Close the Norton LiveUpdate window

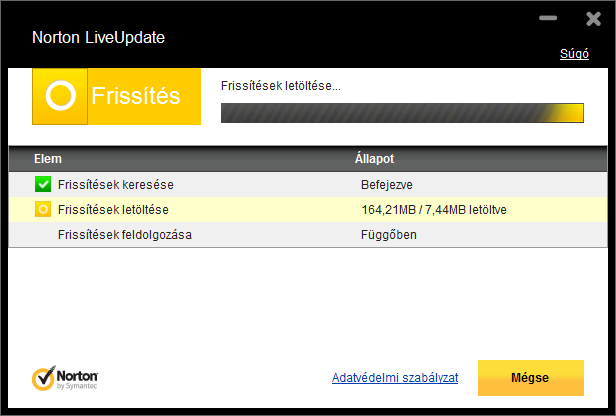click(593, 18)
